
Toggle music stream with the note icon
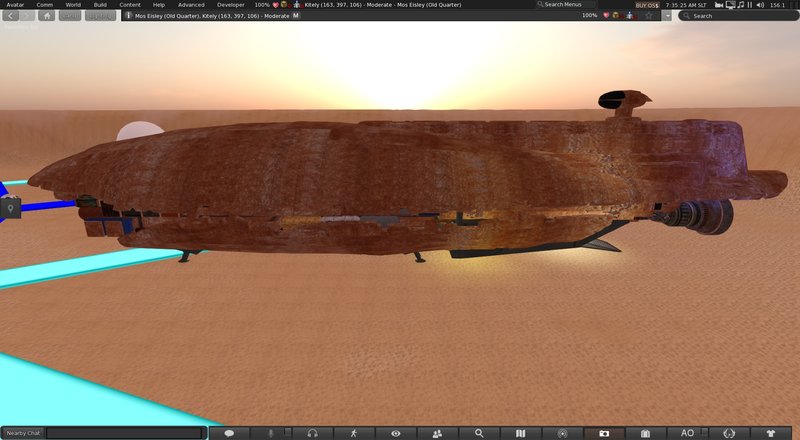point(741,5)
